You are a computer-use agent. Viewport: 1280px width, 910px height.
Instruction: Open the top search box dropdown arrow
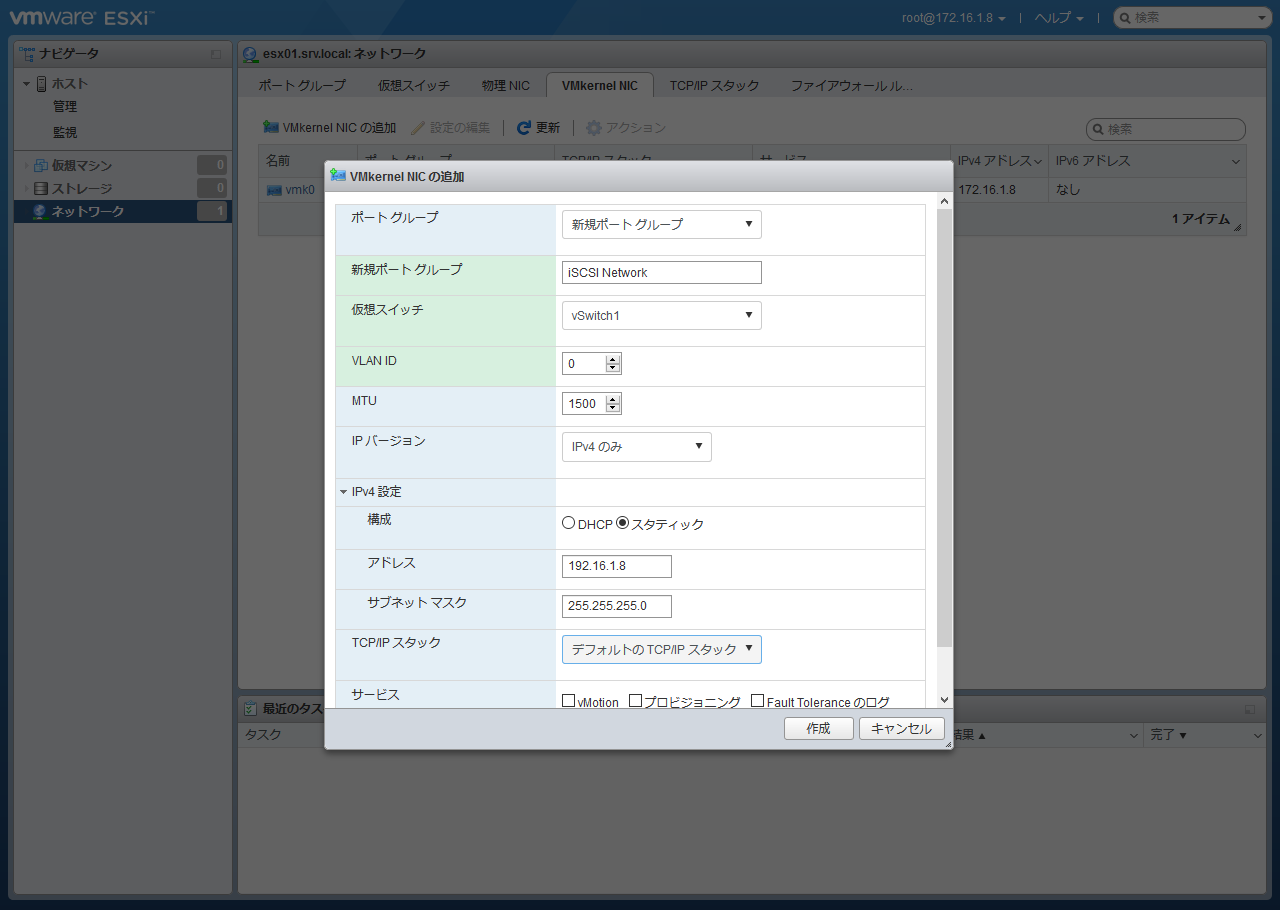coord(1261,18)
